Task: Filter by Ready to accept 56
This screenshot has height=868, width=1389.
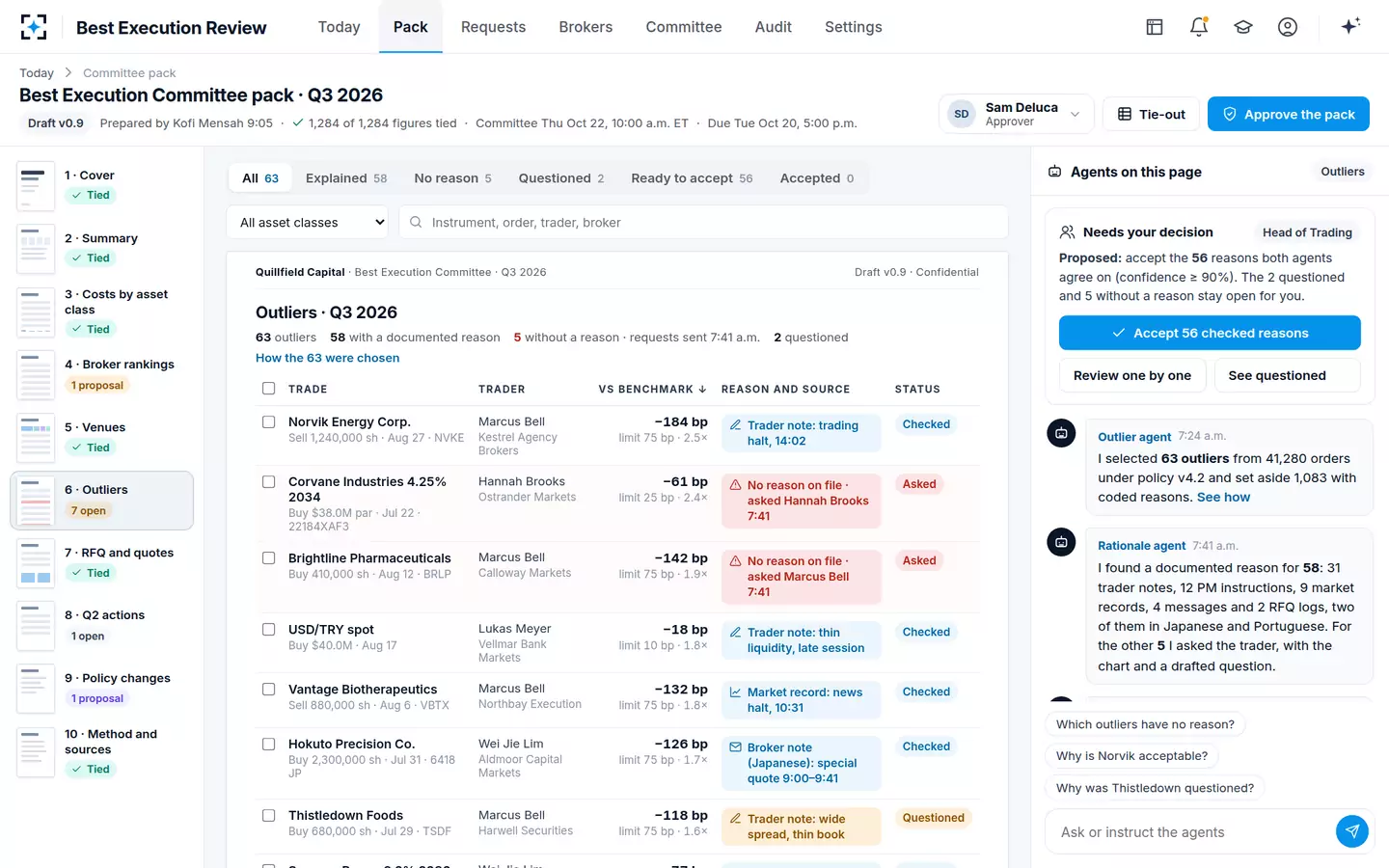Action: pos(692,178)
